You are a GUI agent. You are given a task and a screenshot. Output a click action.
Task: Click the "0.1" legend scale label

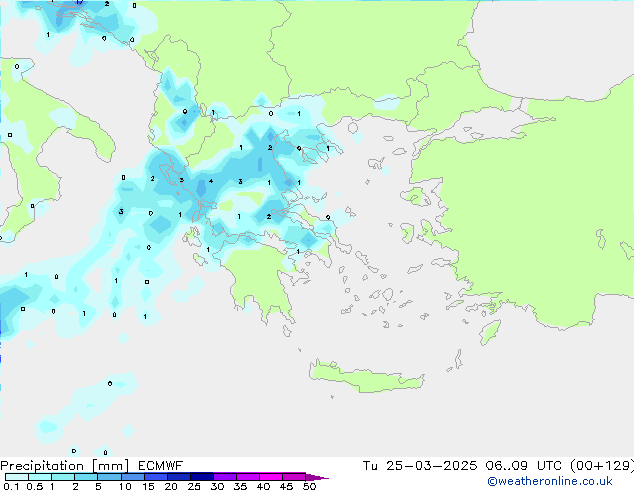point(11,486)
